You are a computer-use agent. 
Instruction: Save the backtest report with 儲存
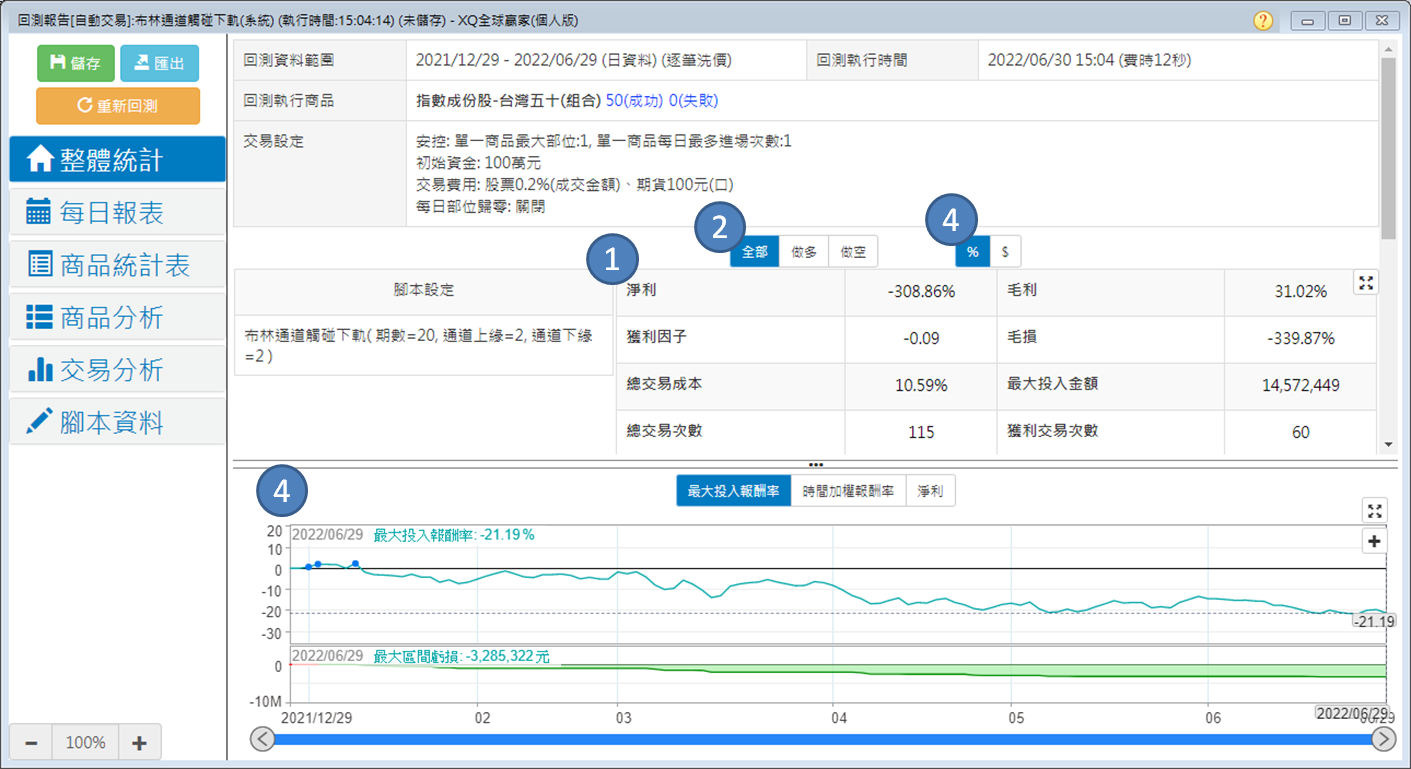[x=76, y=63]
